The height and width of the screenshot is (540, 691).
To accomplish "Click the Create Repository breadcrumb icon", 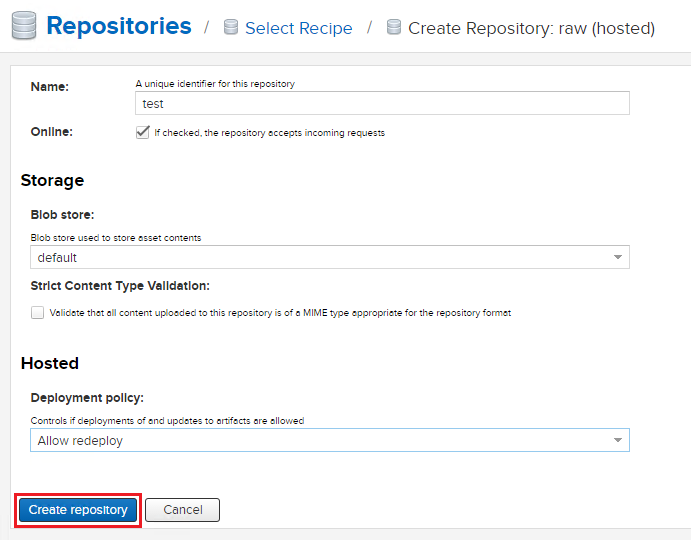I will click(394, 27).
